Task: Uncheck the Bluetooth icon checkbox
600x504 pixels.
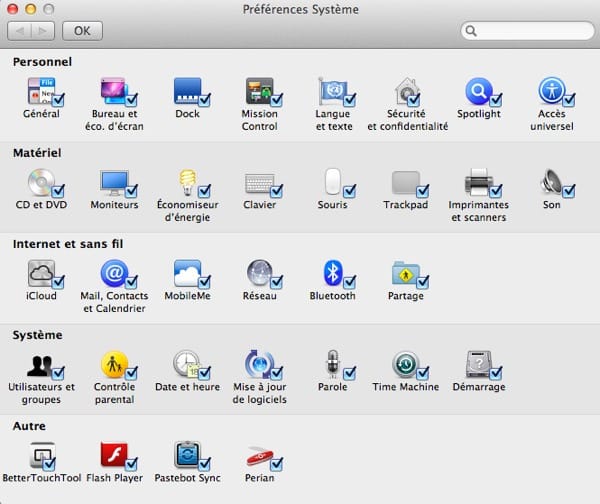Action: [350, 282]
